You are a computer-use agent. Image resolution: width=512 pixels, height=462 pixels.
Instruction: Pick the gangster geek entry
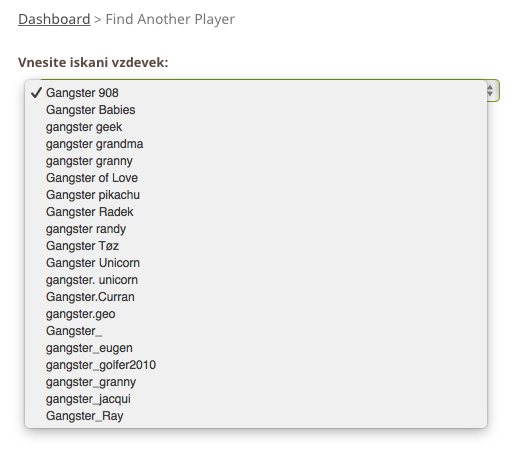(256, 127)
